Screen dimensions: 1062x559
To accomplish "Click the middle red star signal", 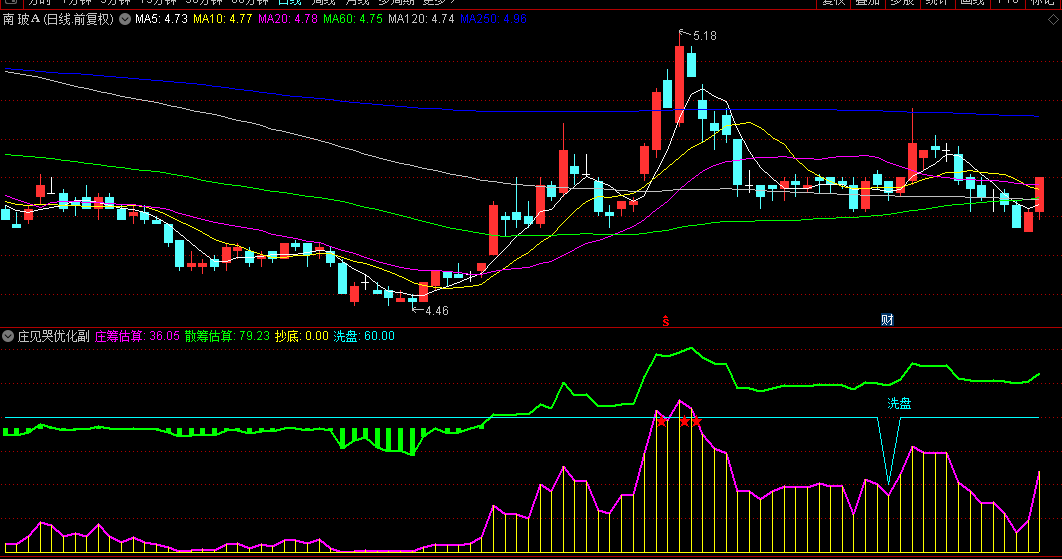I will pos(685,421).
